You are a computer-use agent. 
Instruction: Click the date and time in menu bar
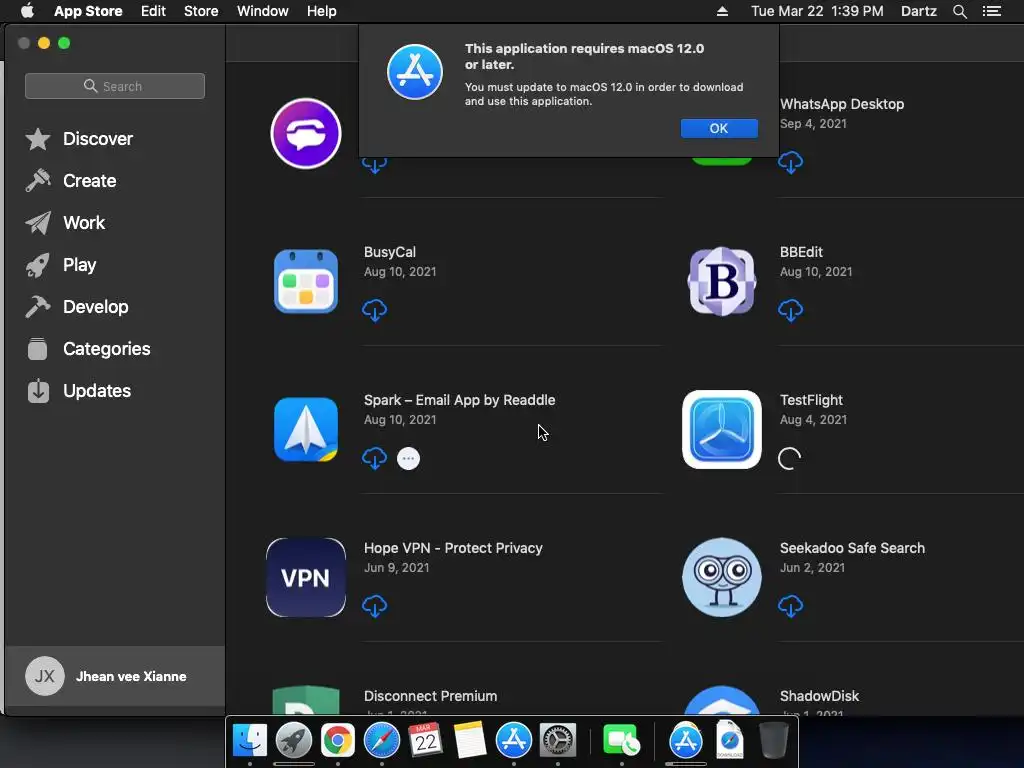[x=817, y=11]
